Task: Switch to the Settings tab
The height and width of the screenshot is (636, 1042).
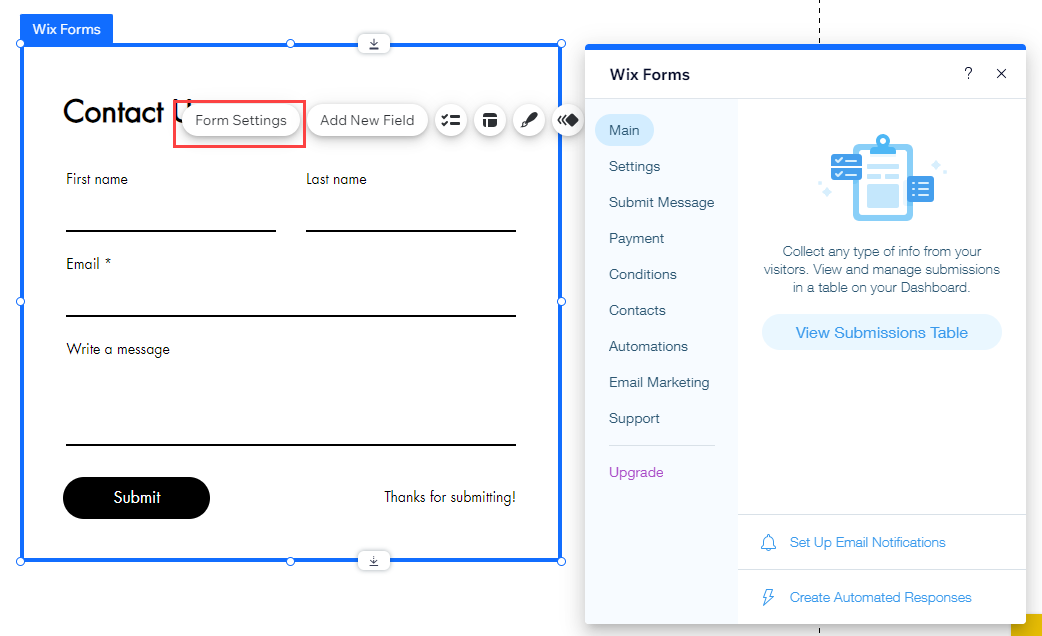Action: click(x=635, y=166)
